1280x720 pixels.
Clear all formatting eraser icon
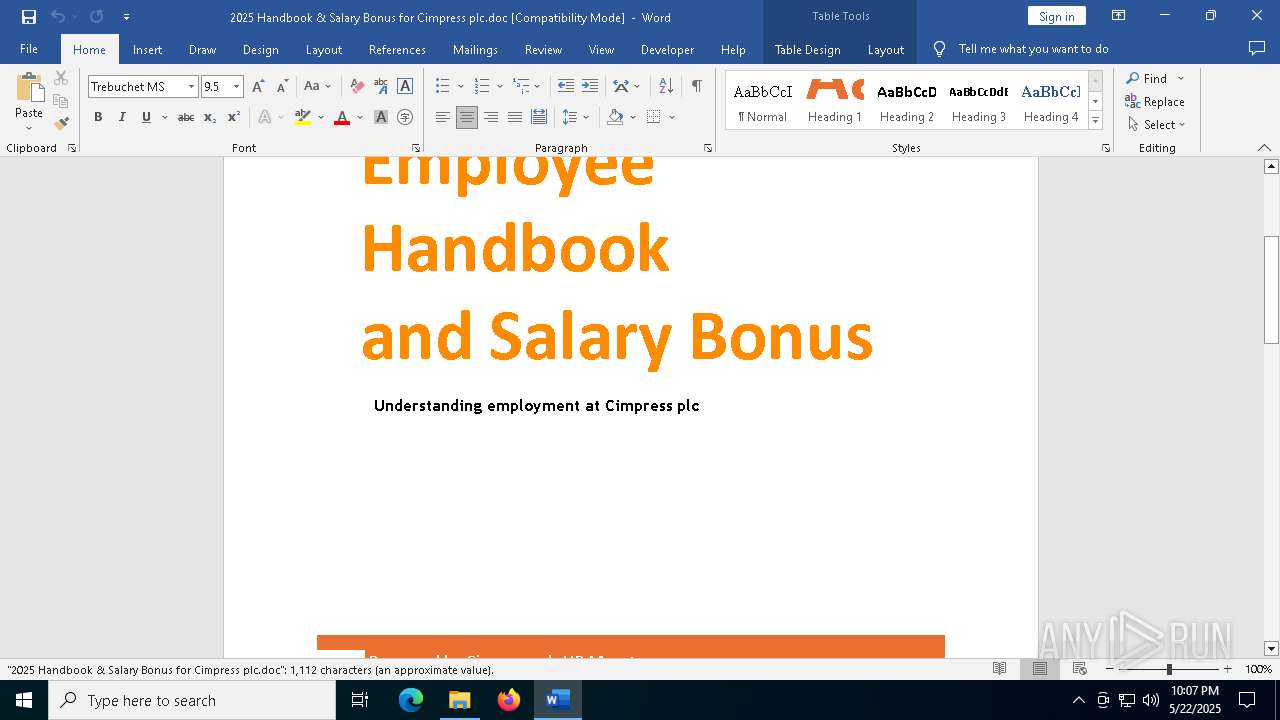tap(357, 86)
